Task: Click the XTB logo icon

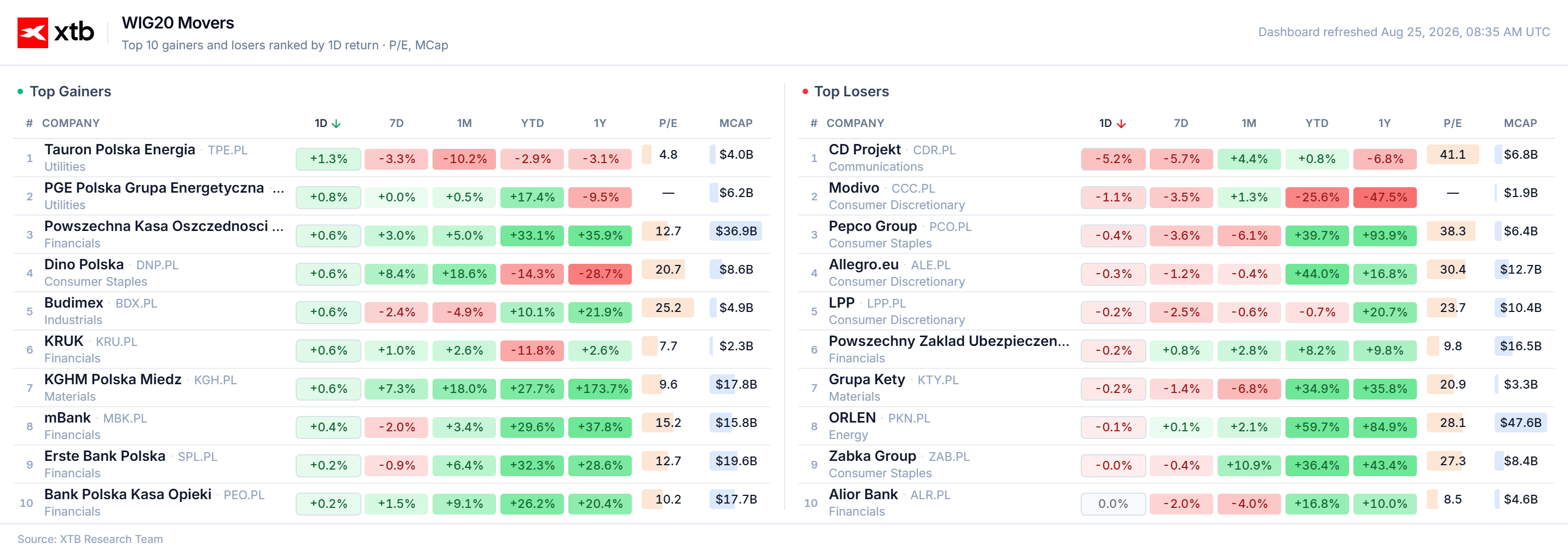Action: [32, 32]
